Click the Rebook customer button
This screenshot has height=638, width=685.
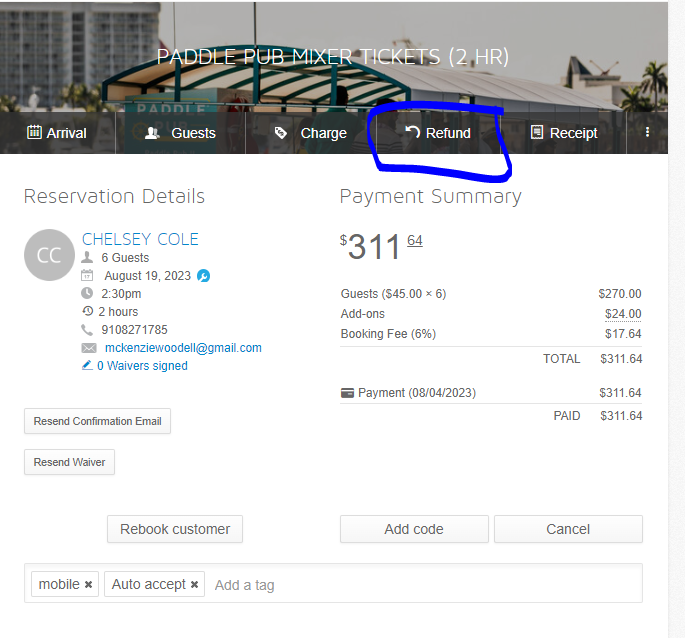pos(175,529)
